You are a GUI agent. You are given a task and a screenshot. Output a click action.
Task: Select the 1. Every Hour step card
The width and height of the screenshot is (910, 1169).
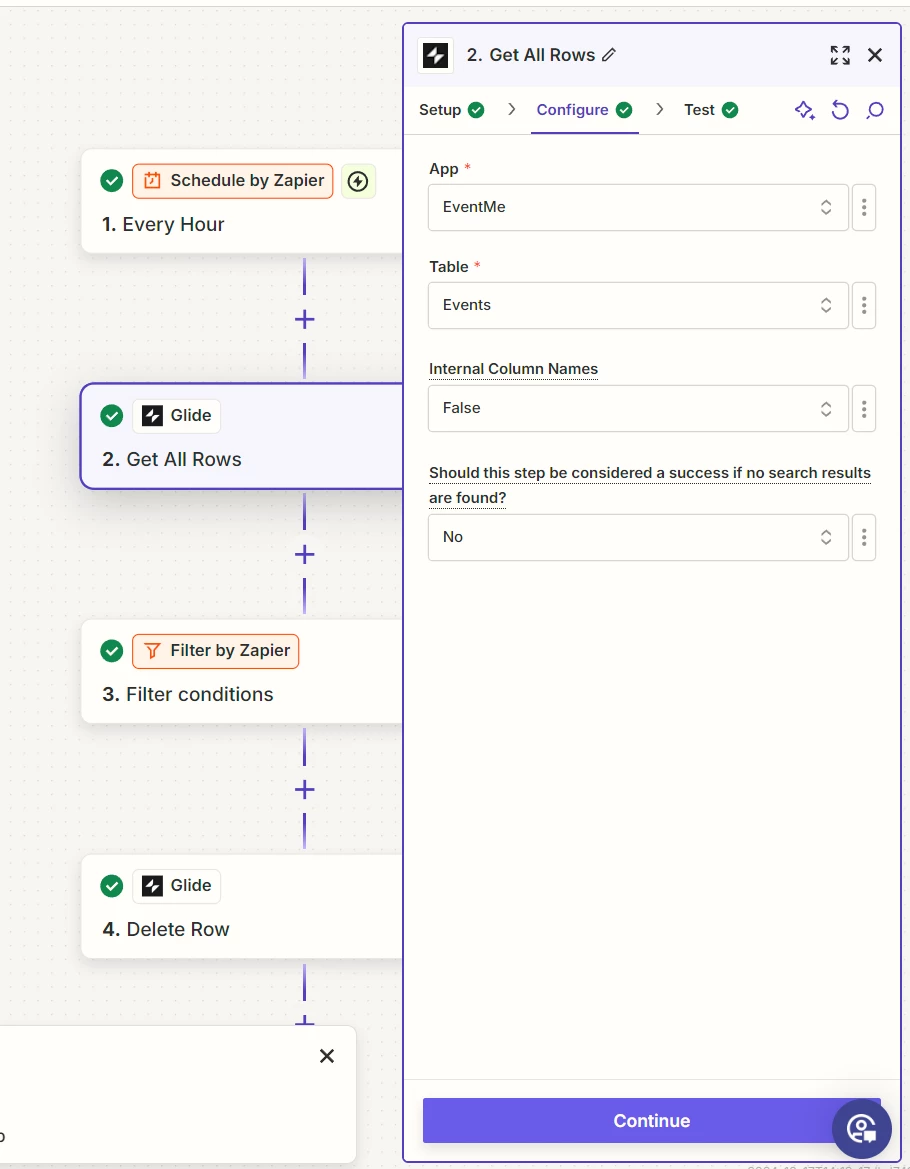coord(241,201)
